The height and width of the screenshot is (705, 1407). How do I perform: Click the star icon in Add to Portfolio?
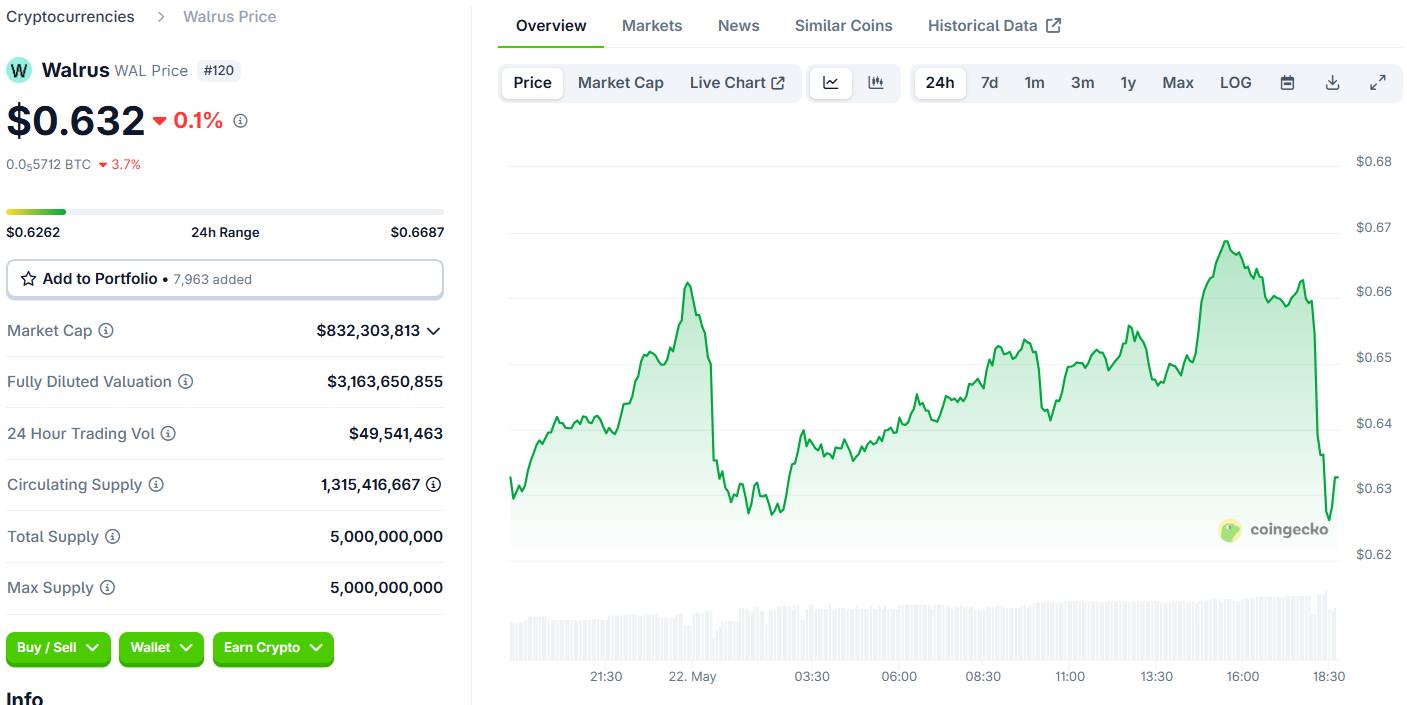[29, 279]
